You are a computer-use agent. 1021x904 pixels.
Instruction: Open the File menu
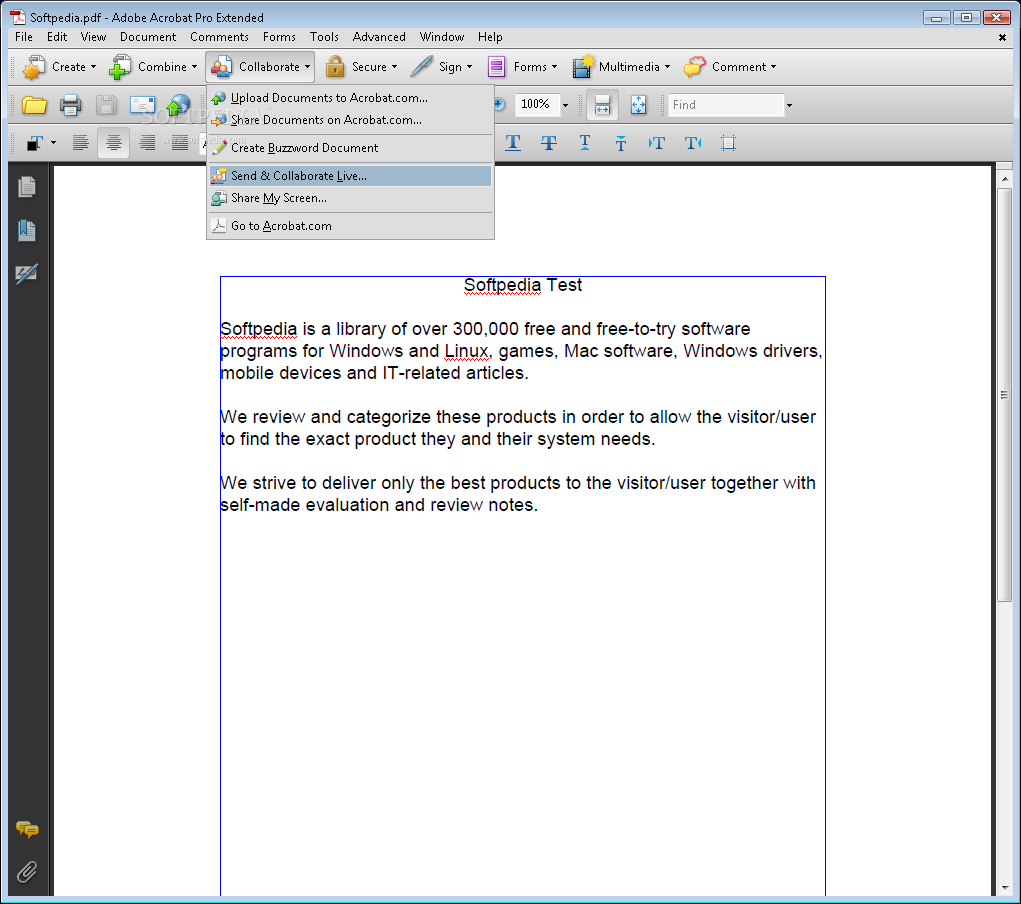click(23, 37)
